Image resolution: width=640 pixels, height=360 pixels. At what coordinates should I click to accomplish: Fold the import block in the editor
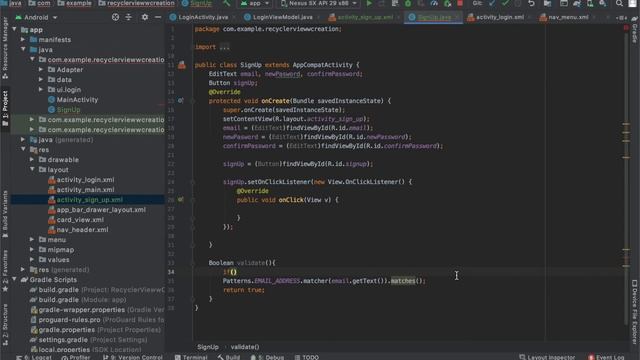[x=193, y=47]
